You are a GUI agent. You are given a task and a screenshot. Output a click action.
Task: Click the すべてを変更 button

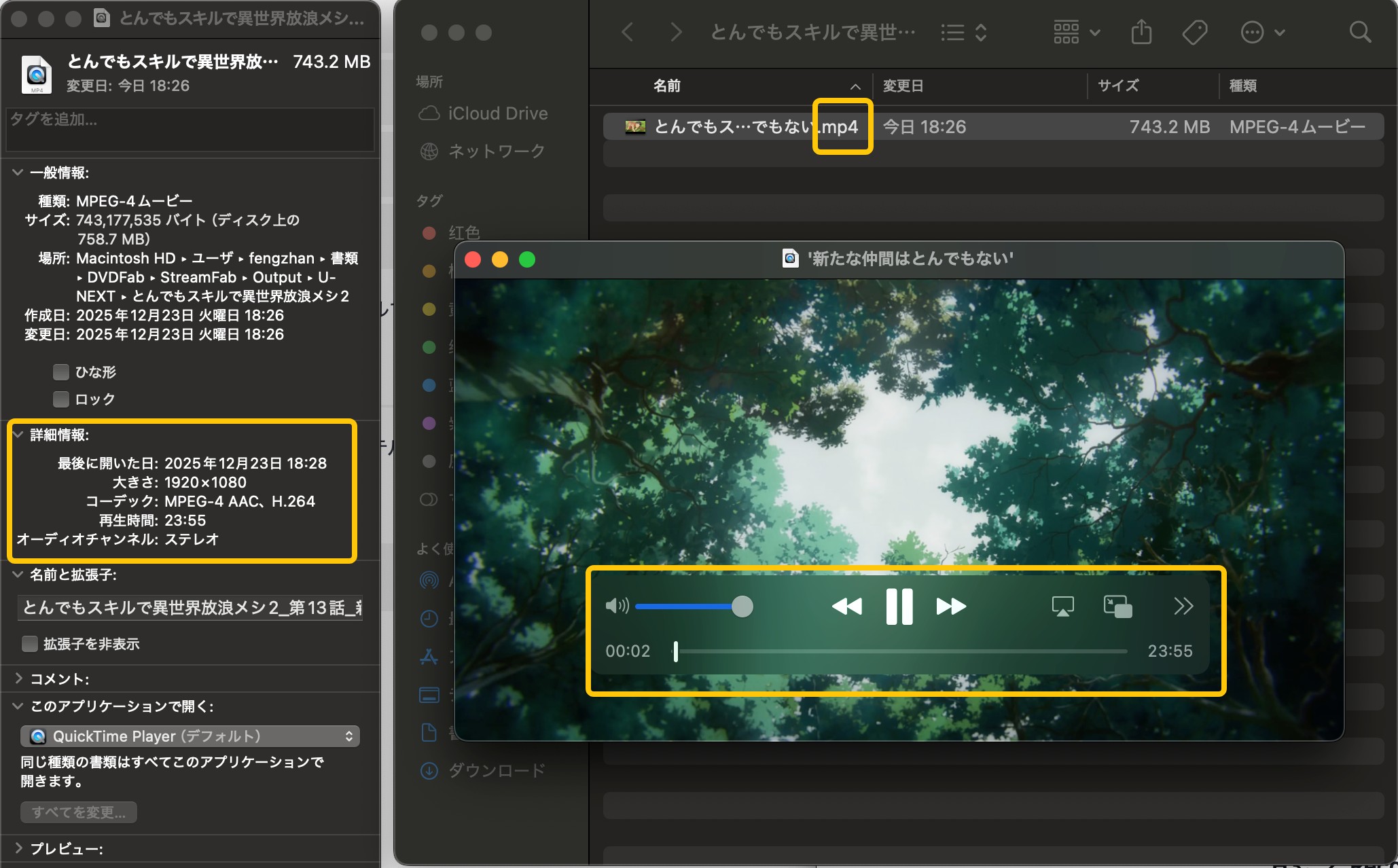point(78,812)
